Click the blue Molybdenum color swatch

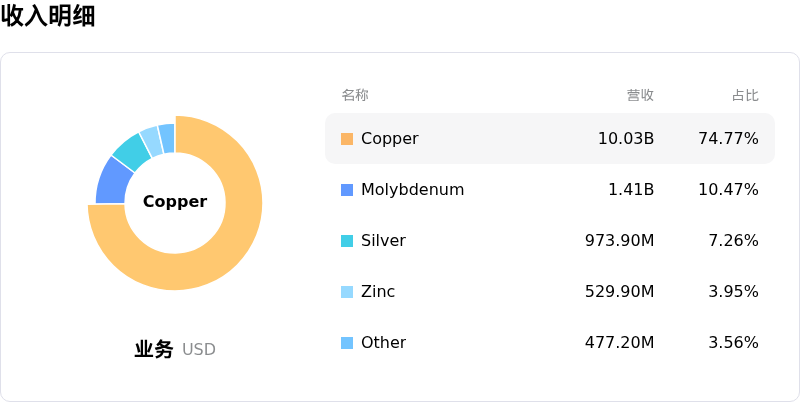[347, 190]
